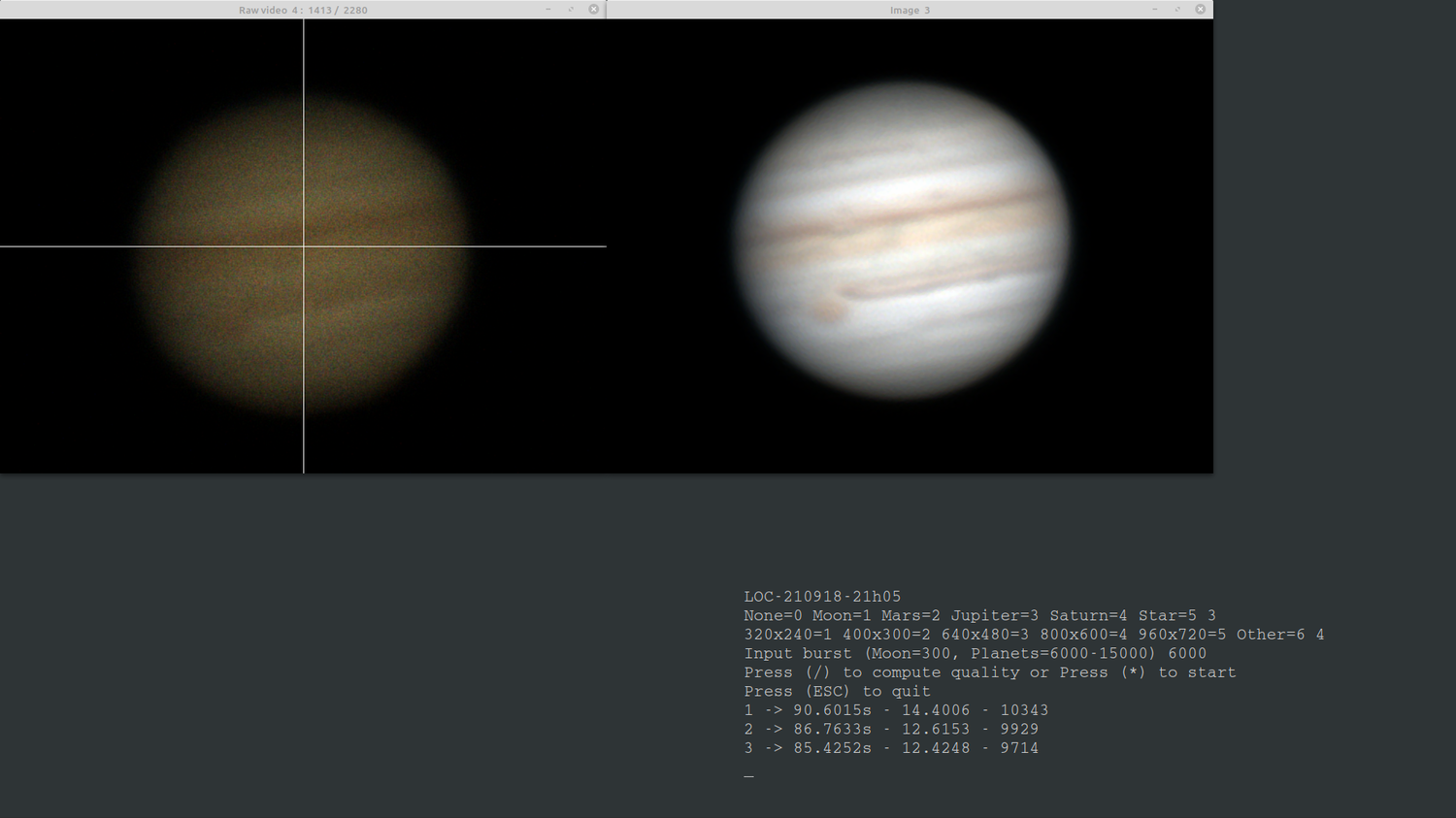Image resolution: width=1456 pixels, height=818 pixels.
Task: Focus the Image 3 title bar
Action: tap(910, 10)
